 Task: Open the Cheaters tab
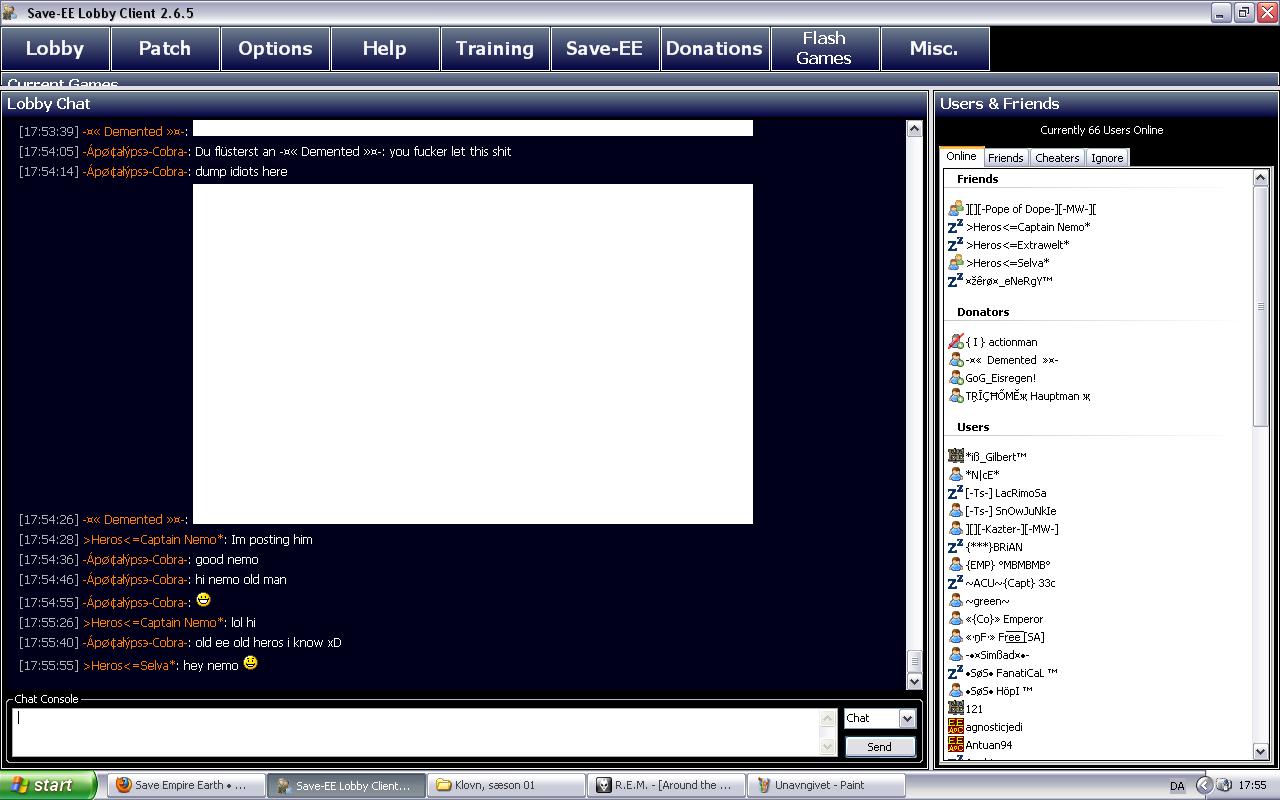click(1057, 158)
